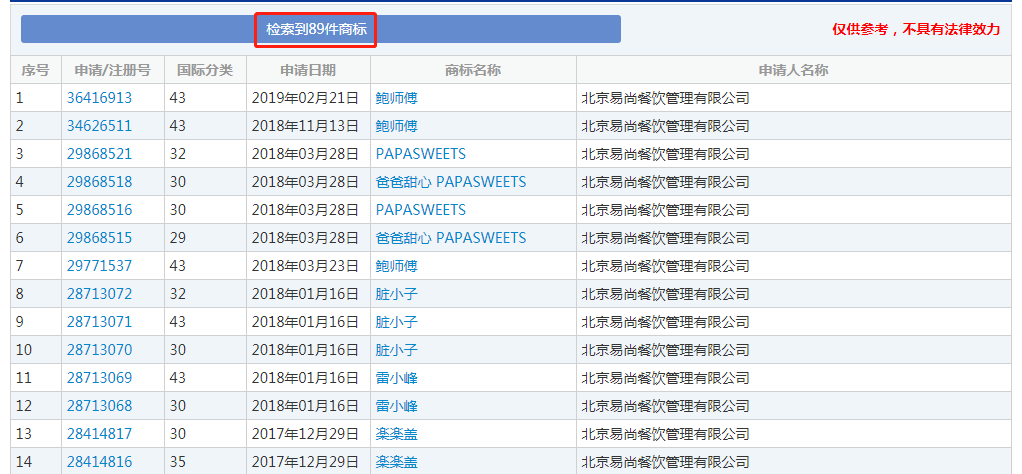Open 楽楽盖 trademark in row 14
The width and height of the screenshot is (1022, 474).
click(396, 462)
